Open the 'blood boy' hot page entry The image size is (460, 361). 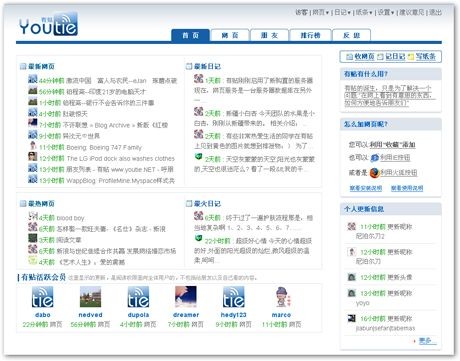coord(70,218)
